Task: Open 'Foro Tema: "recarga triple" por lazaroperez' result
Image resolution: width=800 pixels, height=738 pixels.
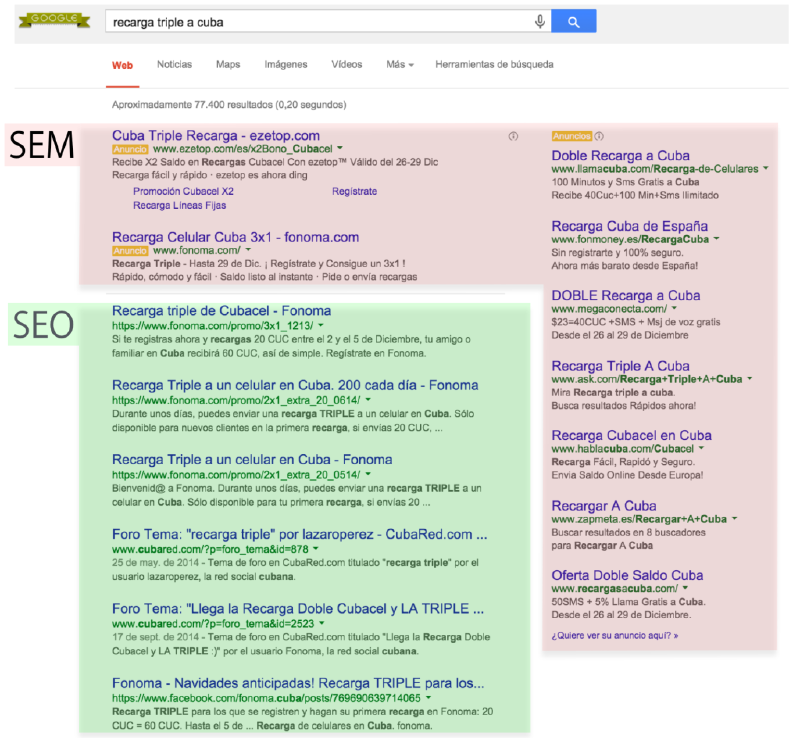Action: pyautogui.click(x=299, y=534)
